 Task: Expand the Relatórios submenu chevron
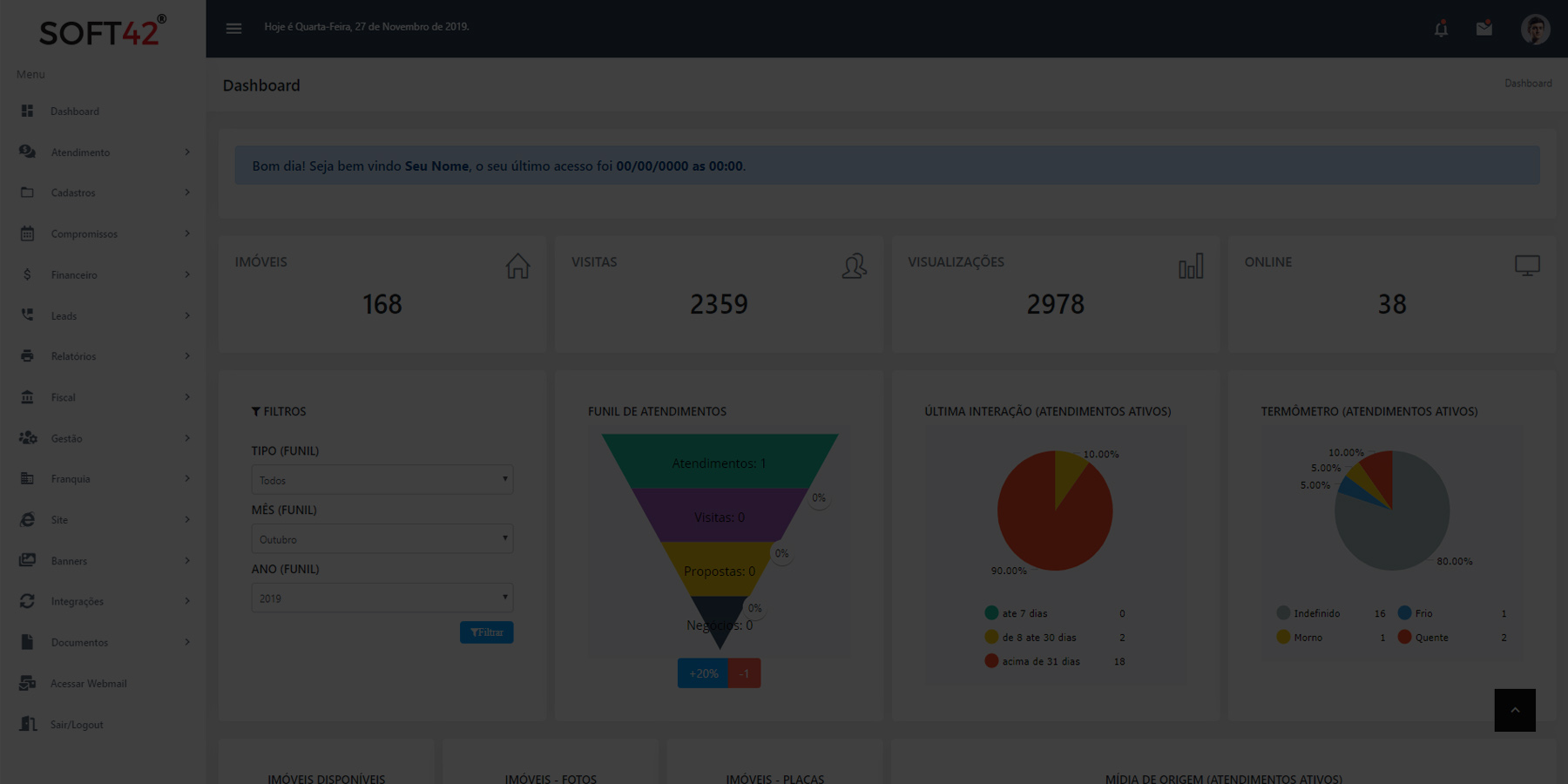(187, 356)
